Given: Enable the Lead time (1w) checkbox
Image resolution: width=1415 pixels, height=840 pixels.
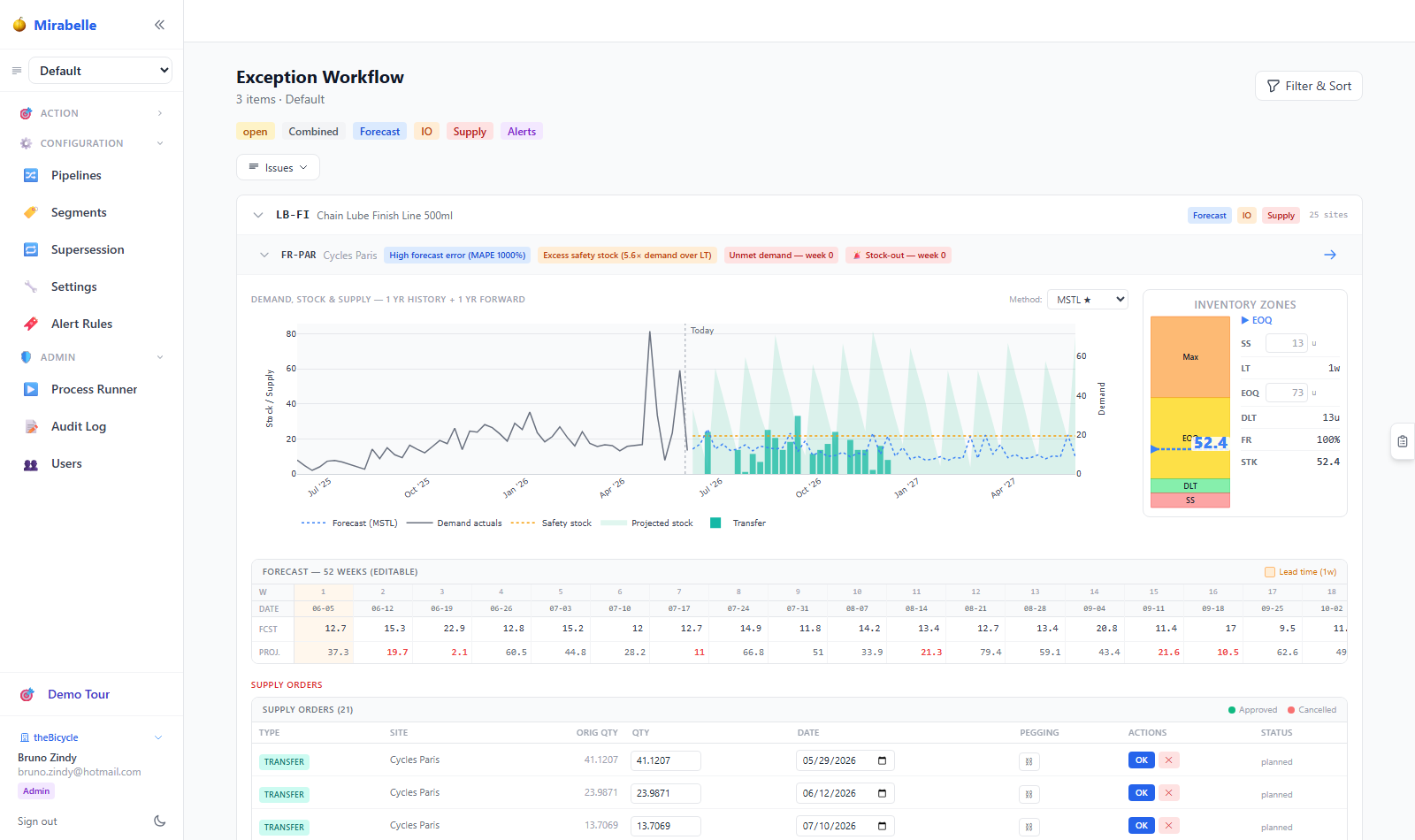Looking at the screenshot, I should pyautogui.click(x=1270, y=572).
